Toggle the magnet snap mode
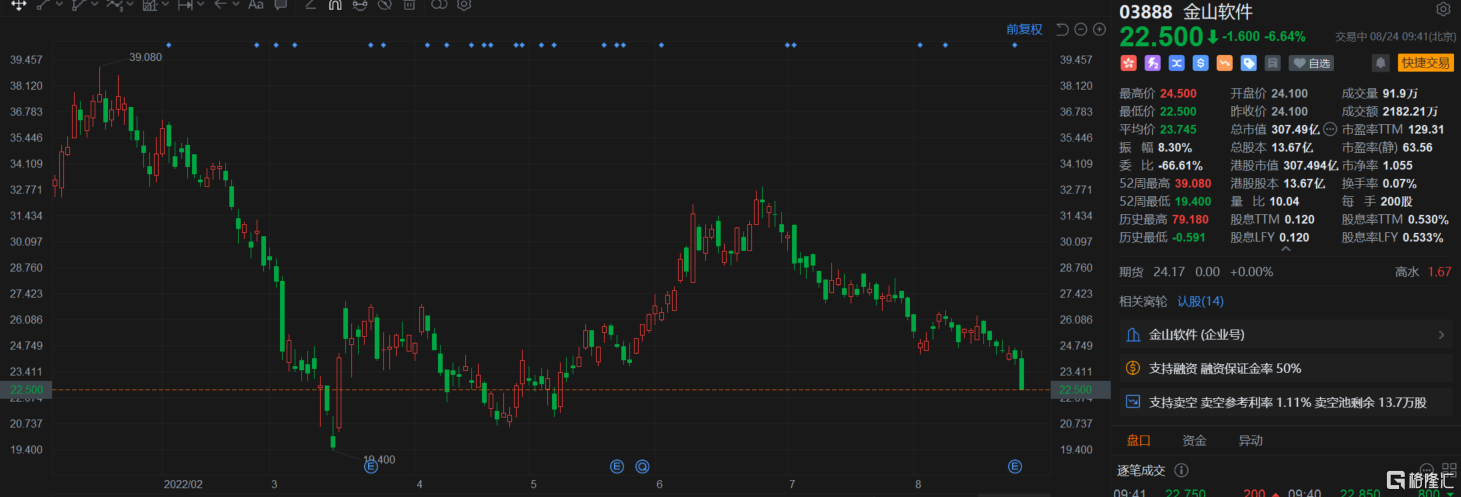Screen dimensions: 1461x497 click(x=335, y=5)
